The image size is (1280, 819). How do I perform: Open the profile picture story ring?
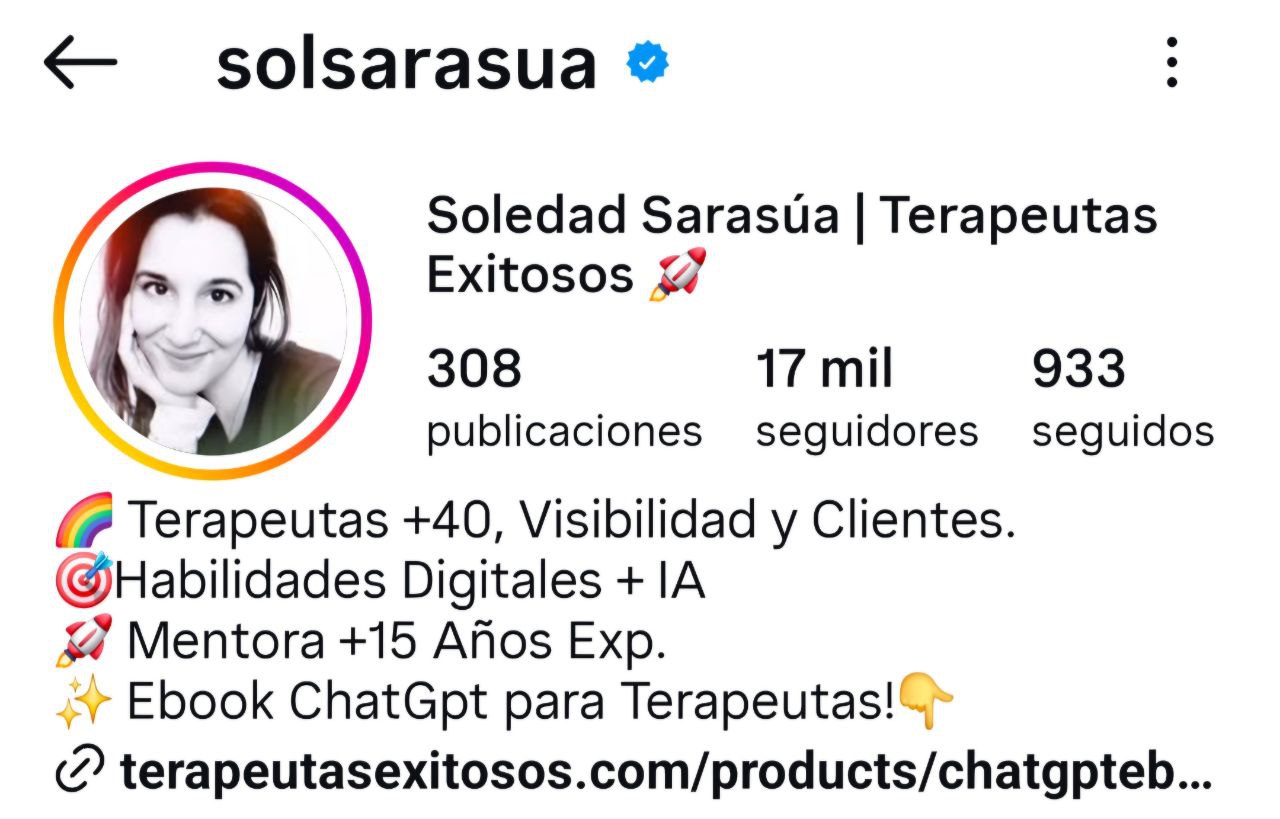pyautogui.click(x=213, y=321)
